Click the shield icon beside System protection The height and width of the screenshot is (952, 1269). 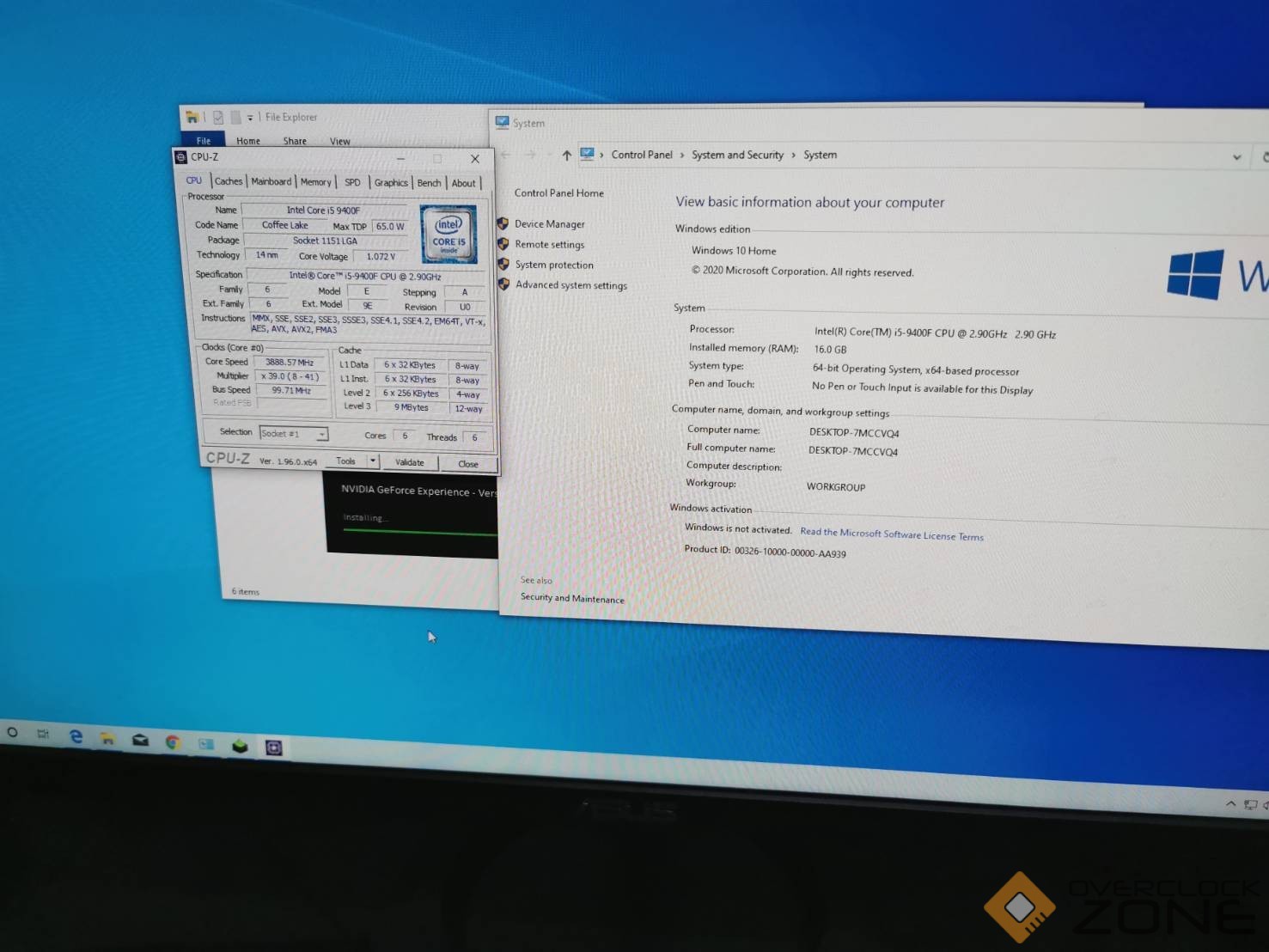(503, 264)
